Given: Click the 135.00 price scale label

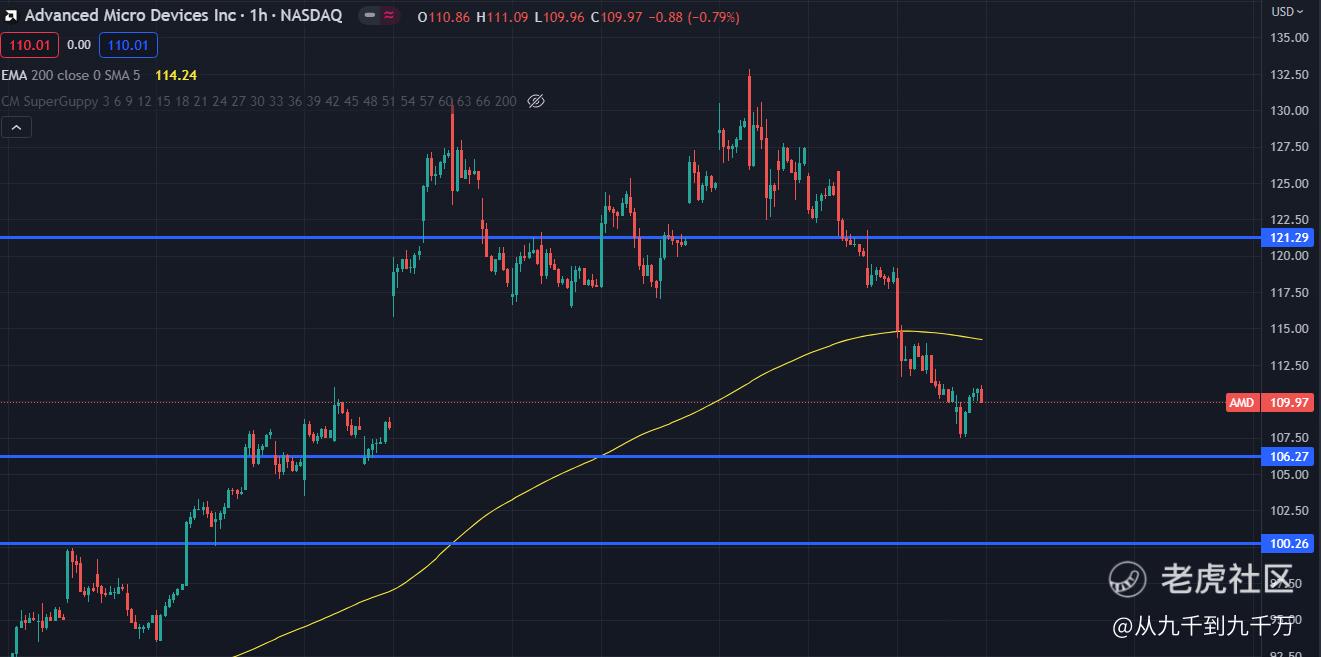Looking at the screenshot, I should [x=1289, y=38].
